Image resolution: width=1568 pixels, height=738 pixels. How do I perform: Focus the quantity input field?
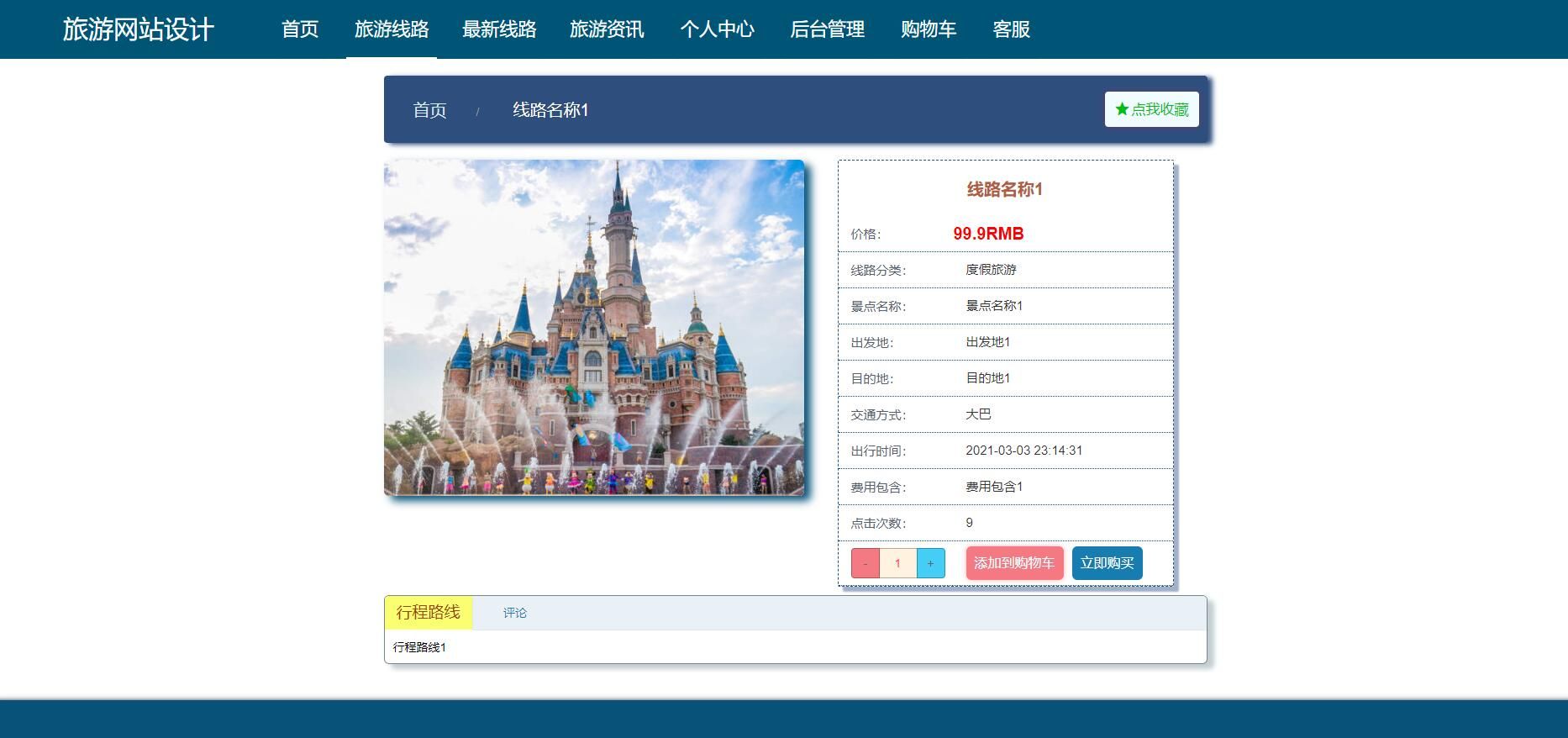click(x=897, y=563)
